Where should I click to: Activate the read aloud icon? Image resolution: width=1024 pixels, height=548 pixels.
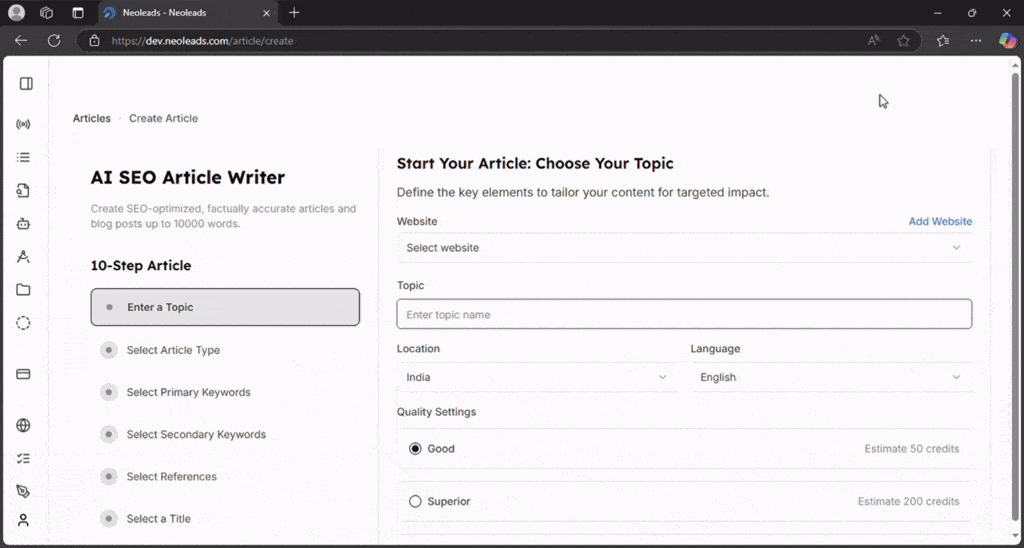tap(874, 40)
